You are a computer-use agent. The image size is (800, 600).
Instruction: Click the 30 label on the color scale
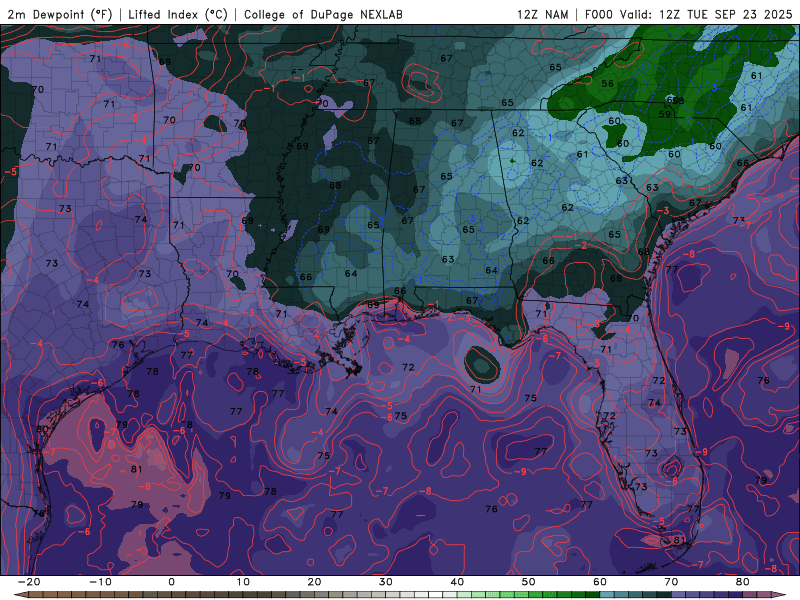[x=386, y=582]
